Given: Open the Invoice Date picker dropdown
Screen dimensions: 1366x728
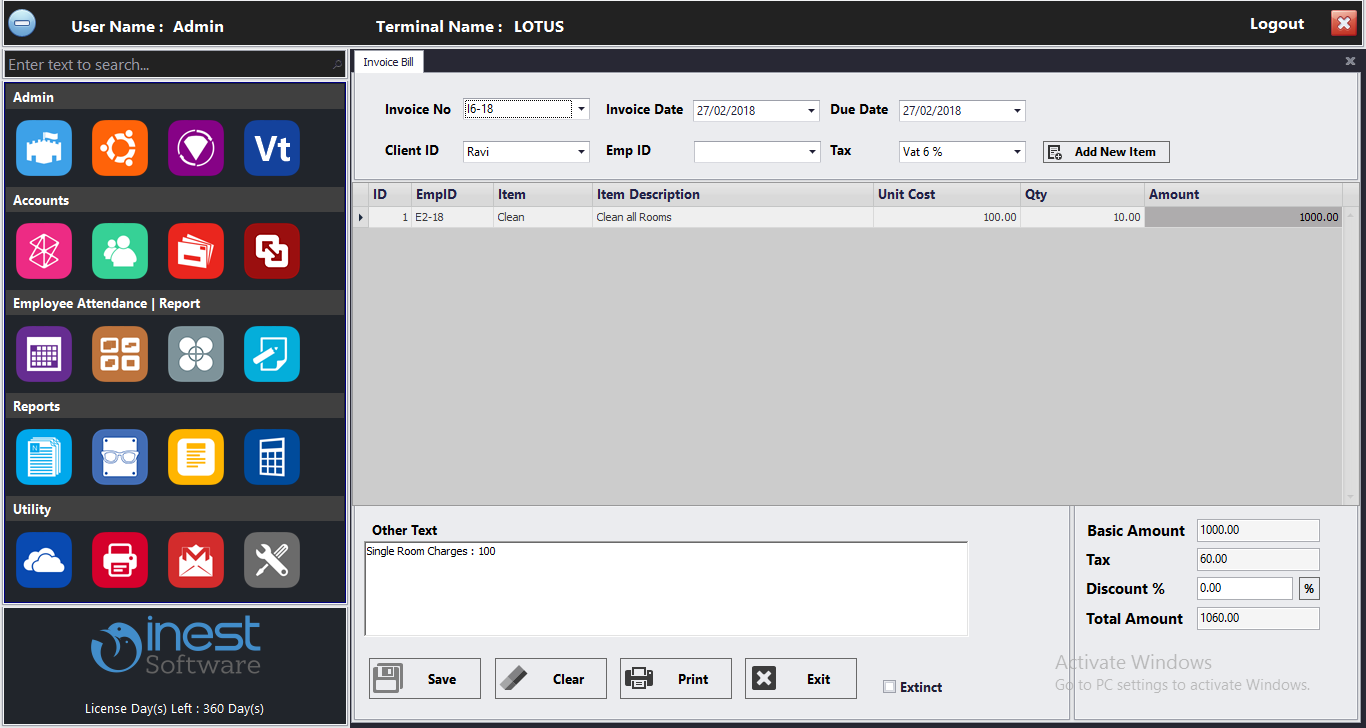Looking at the screenshot, I should 811,111.
